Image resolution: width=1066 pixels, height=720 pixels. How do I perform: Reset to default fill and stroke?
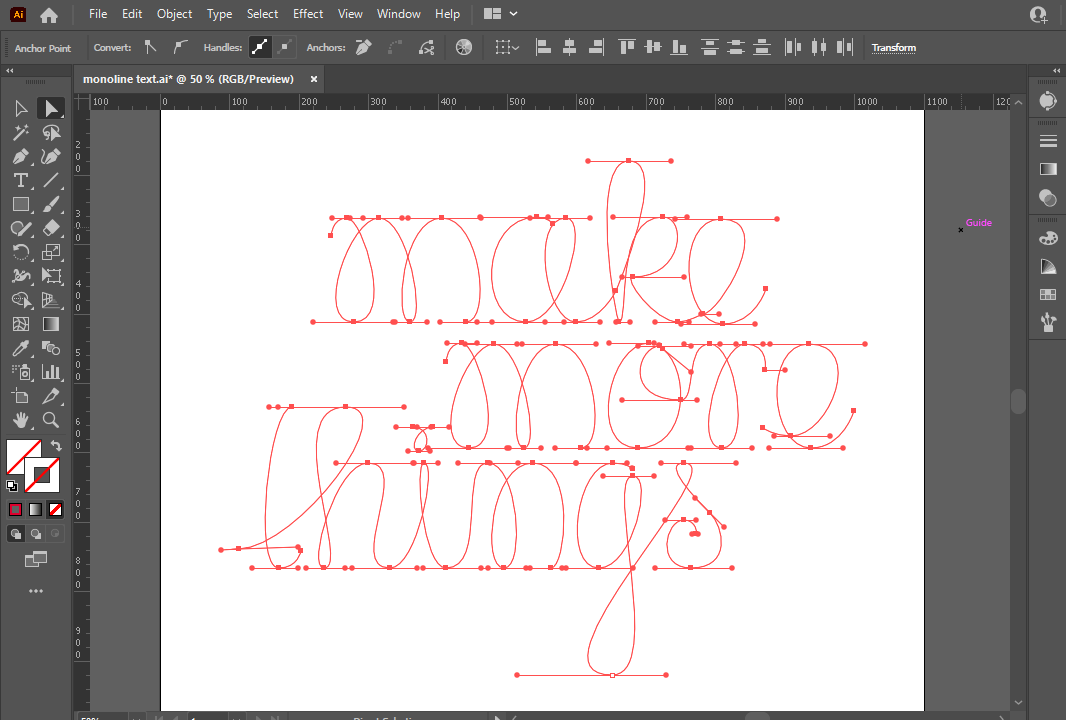(x=12, y=485)
